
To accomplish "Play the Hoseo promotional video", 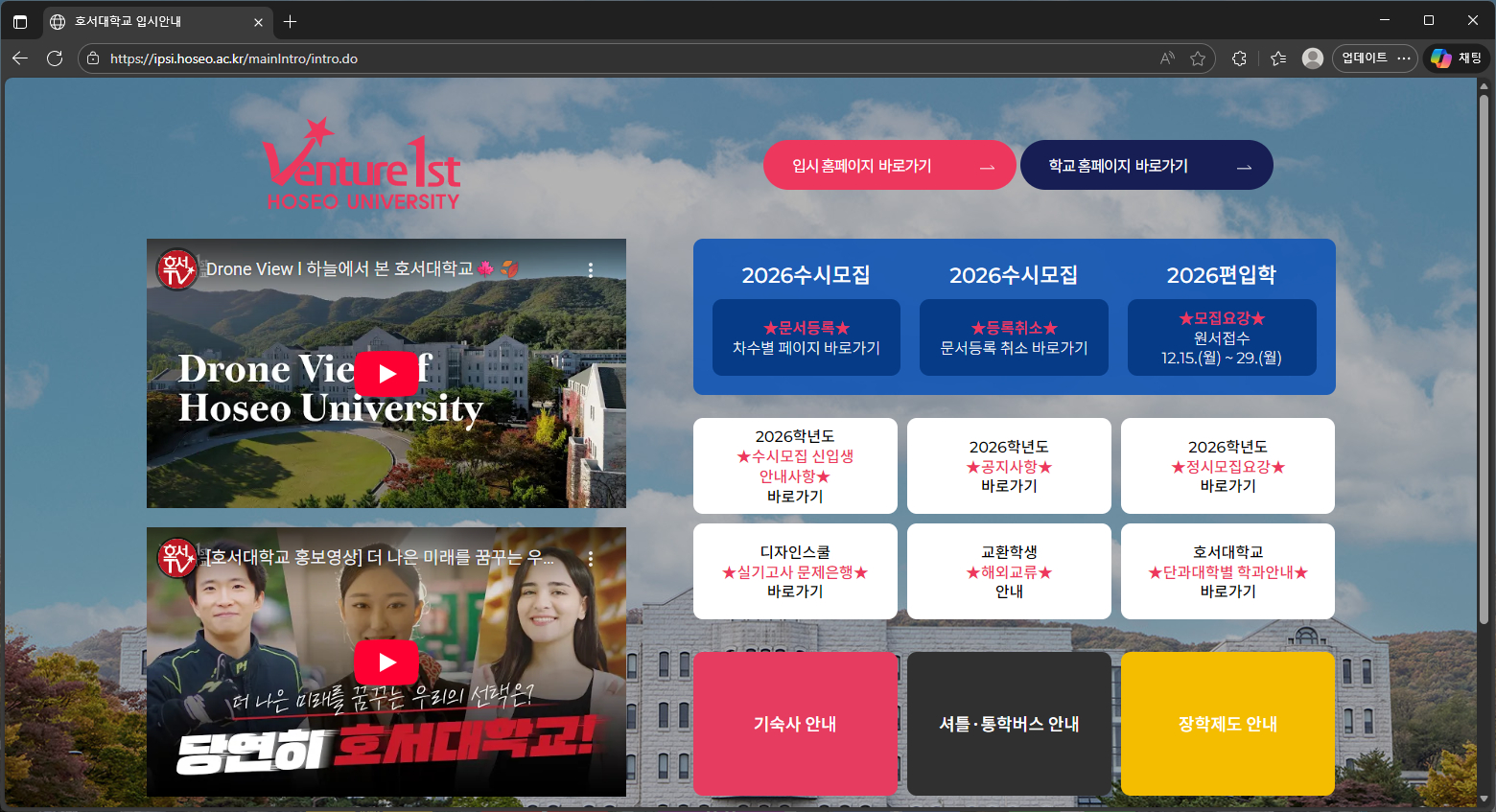I will 386,661.
